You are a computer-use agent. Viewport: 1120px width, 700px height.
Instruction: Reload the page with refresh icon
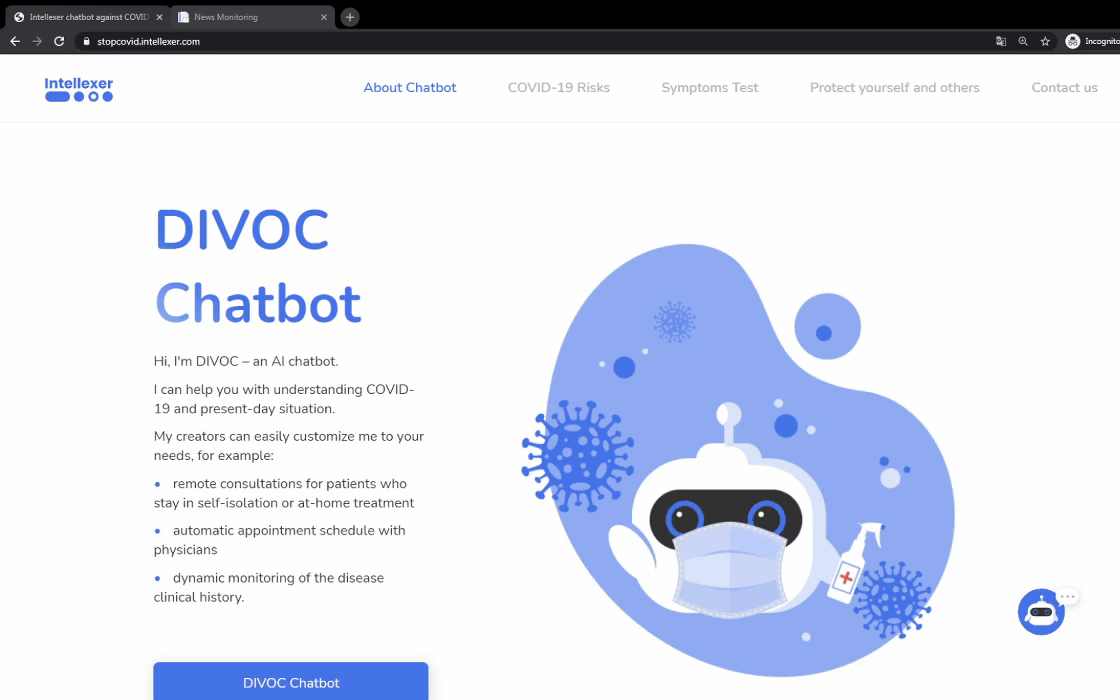pos(59,41)
